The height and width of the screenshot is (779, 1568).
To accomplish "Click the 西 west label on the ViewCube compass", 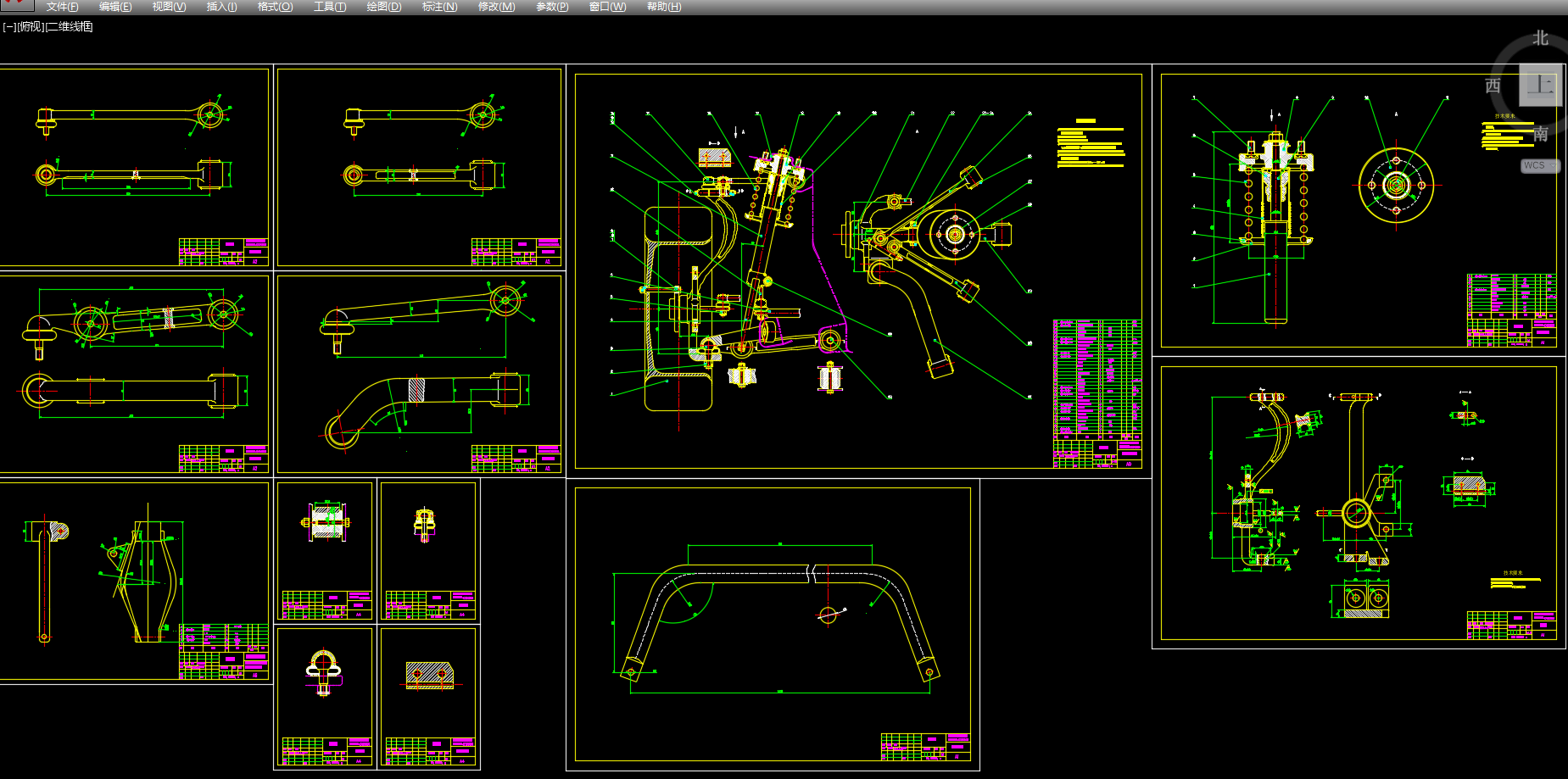I will [1493, 86].
